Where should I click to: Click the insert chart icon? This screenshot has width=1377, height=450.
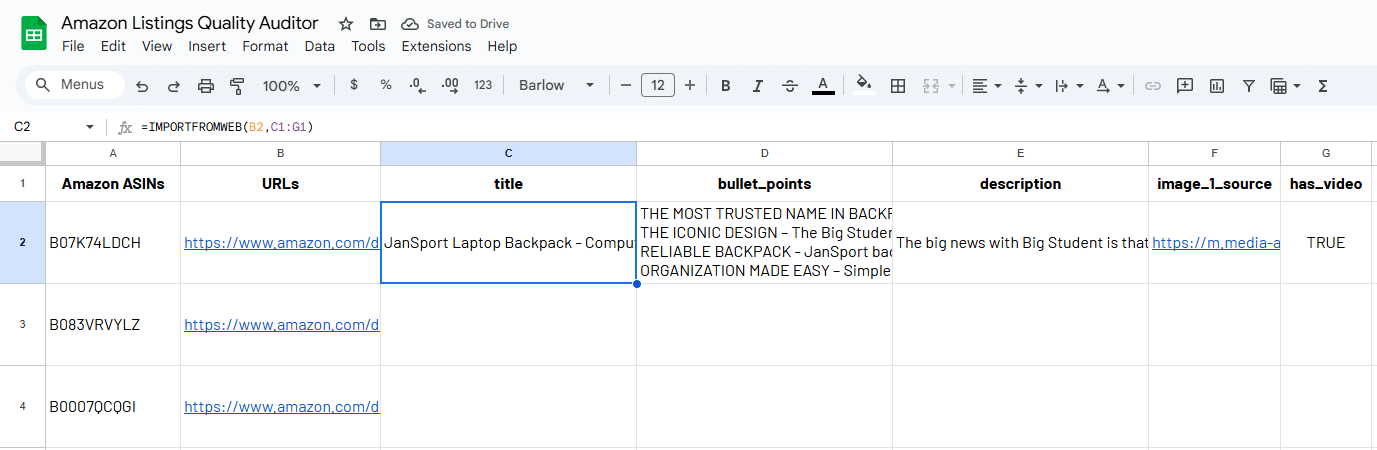tap(1217, 86)
